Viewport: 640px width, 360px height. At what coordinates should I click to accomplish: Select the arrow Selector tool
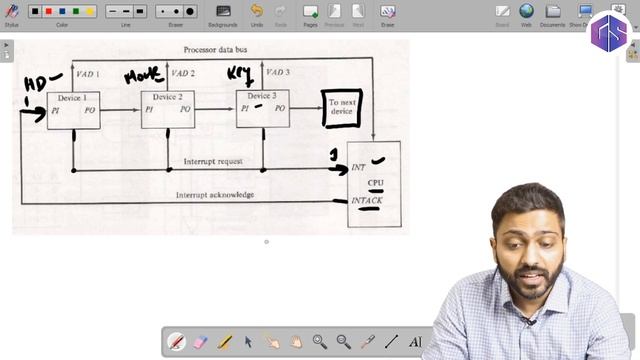(x=248, y=342)
